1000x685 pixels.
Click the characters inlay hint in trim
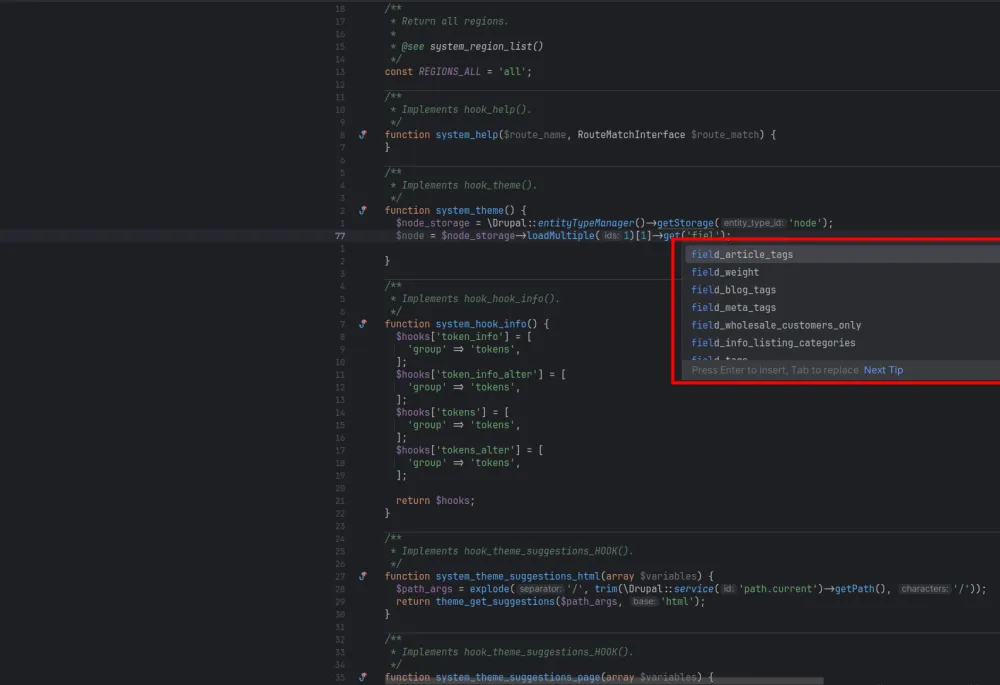(x=923, y=589)
